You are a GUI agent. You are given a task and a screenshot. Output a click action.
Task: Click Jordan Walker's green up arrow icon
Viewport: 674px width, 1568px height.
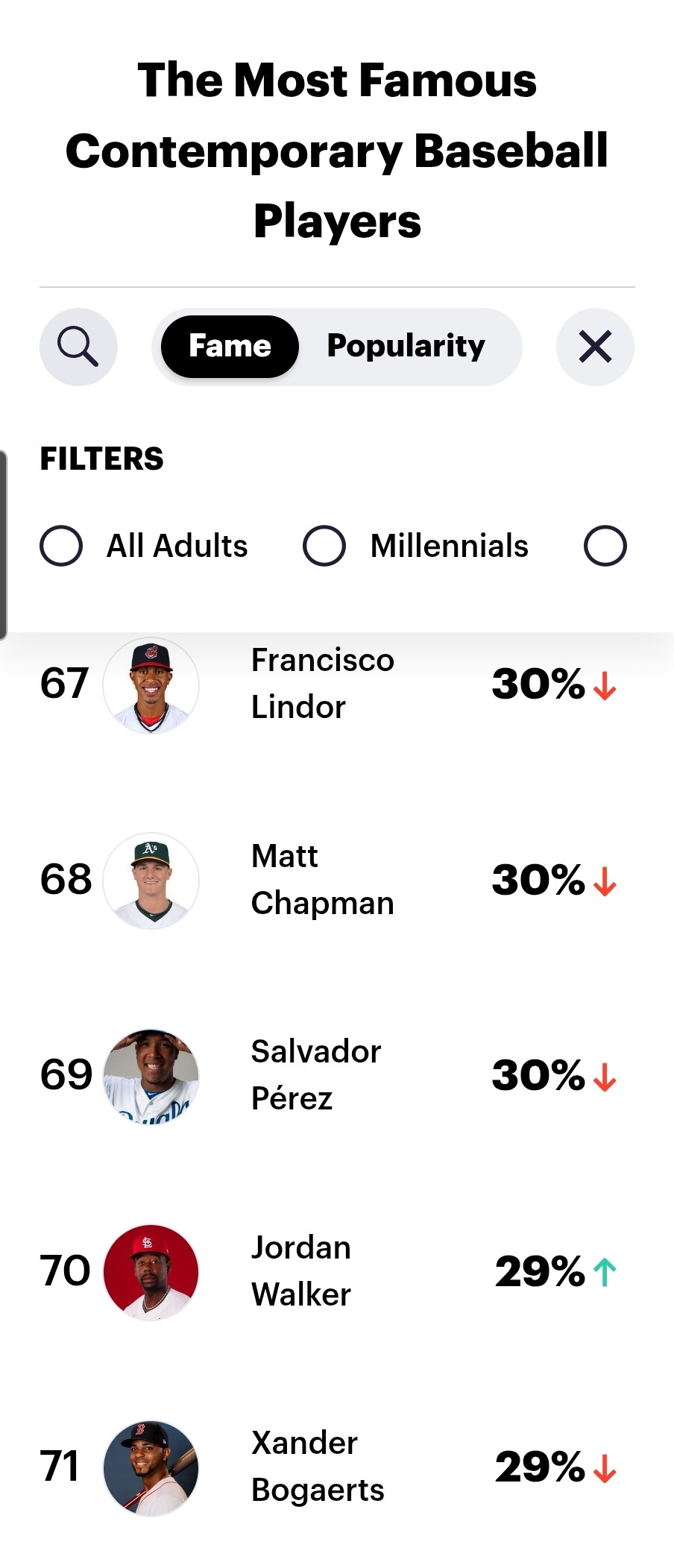click(605, 1272)
